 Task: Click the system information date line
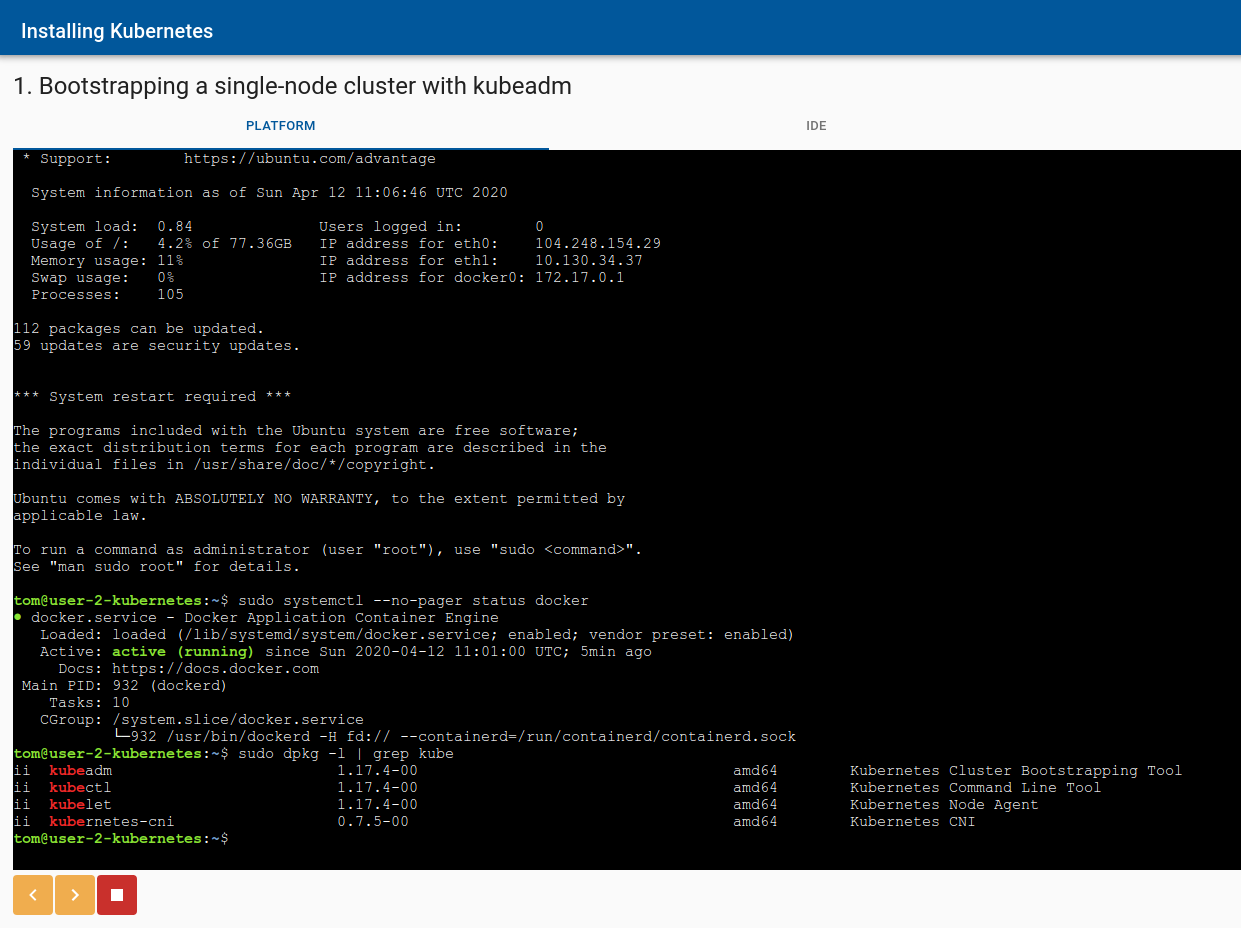coord(269,192)
